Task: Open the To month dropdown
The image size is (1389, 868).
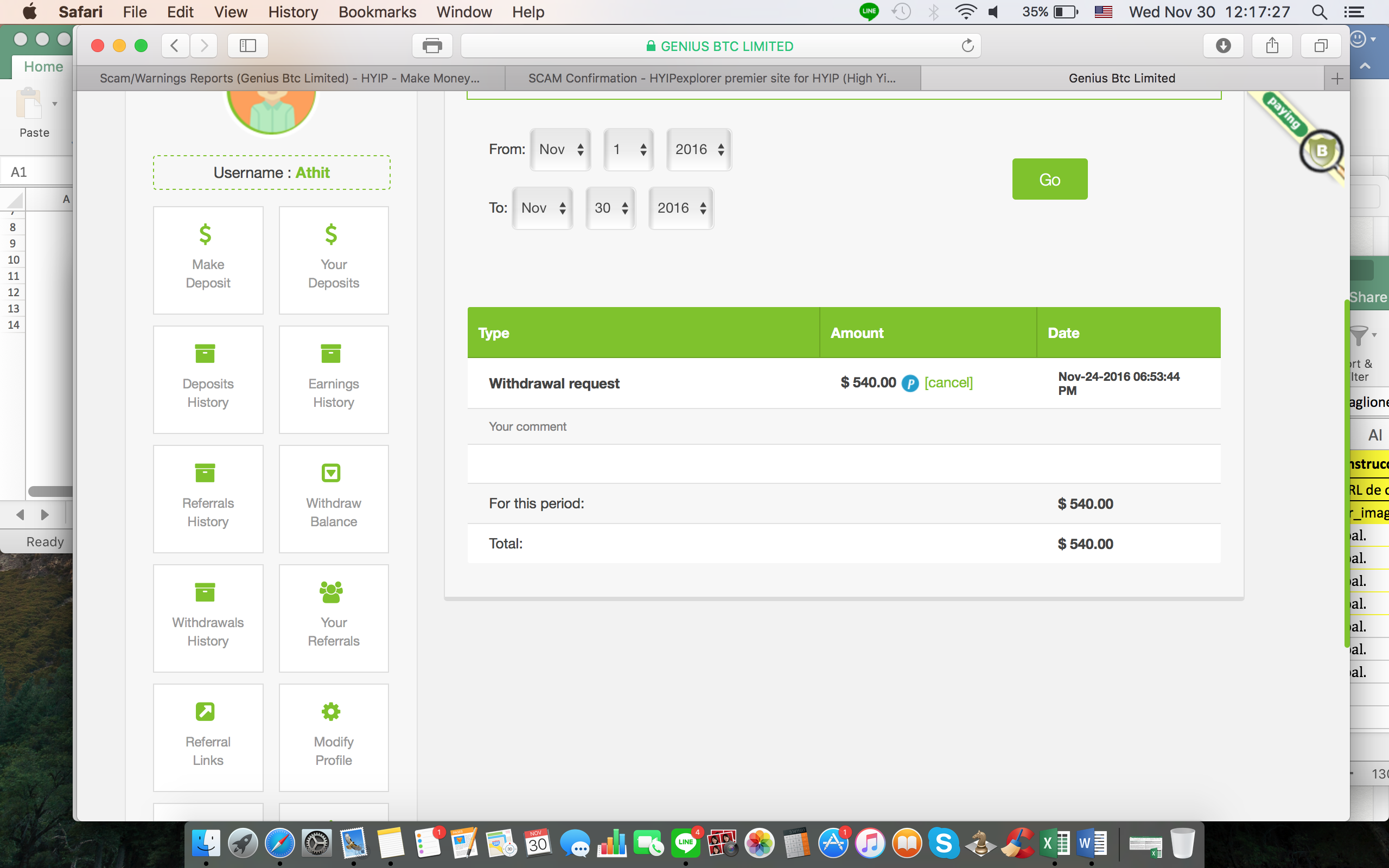Action: [543, 208]
